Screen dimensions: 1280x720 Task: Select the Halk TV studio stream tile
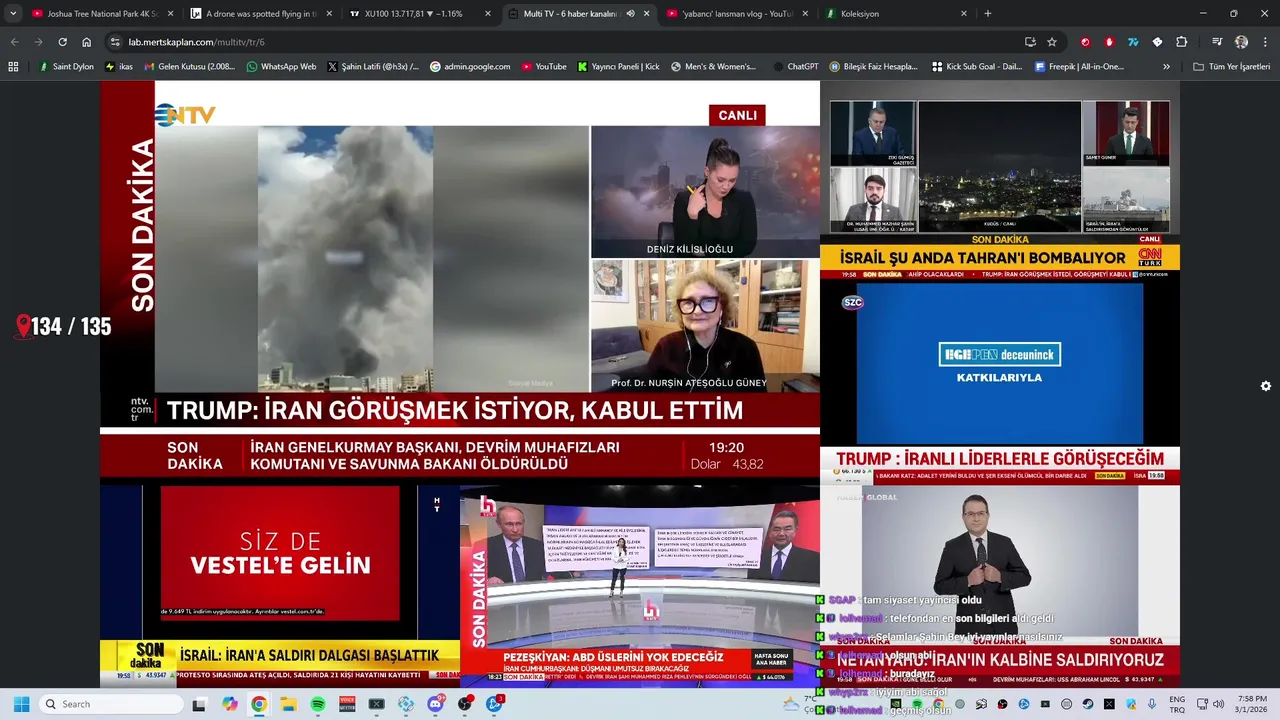(640, 585)
